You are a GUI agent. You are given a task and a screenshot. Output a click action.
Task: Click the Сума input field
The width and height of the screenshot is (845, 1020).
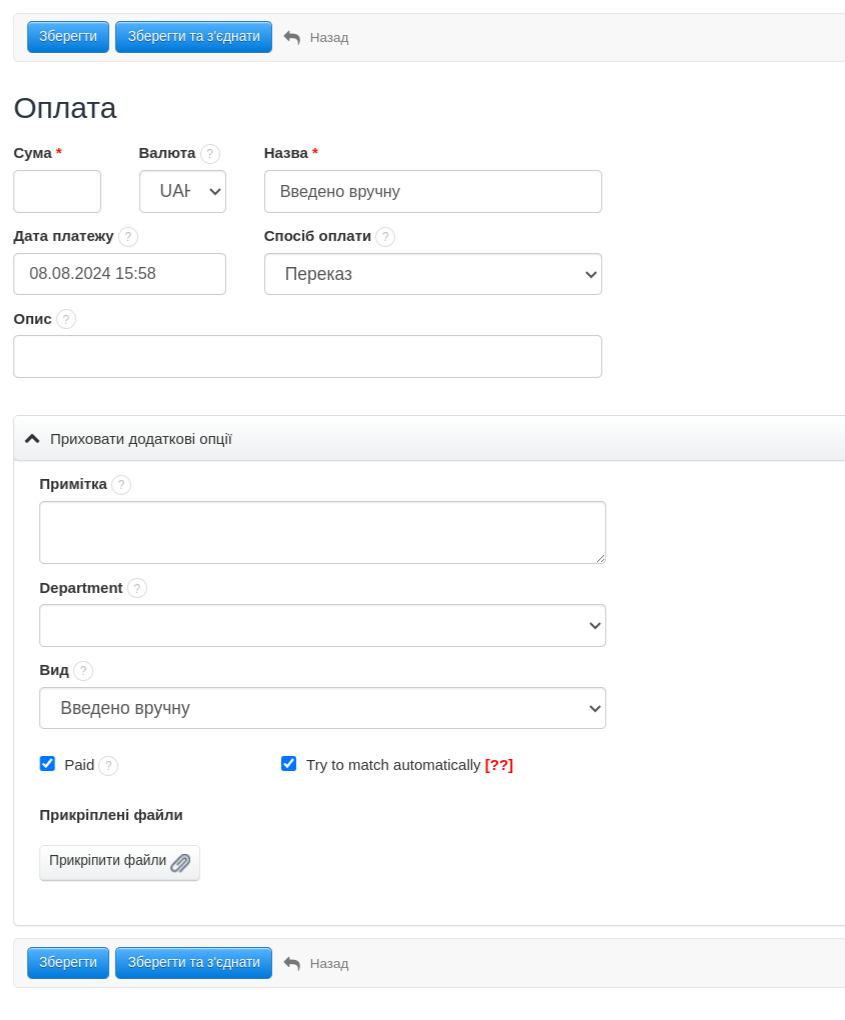pyautogui.click(x=57, y=192)
